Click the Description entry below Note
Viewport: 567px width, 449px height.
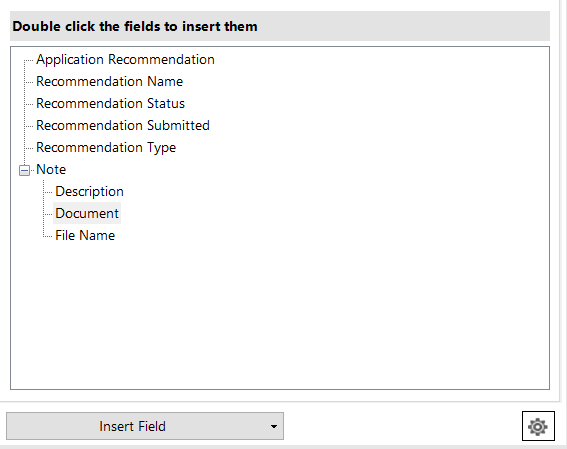89,192
